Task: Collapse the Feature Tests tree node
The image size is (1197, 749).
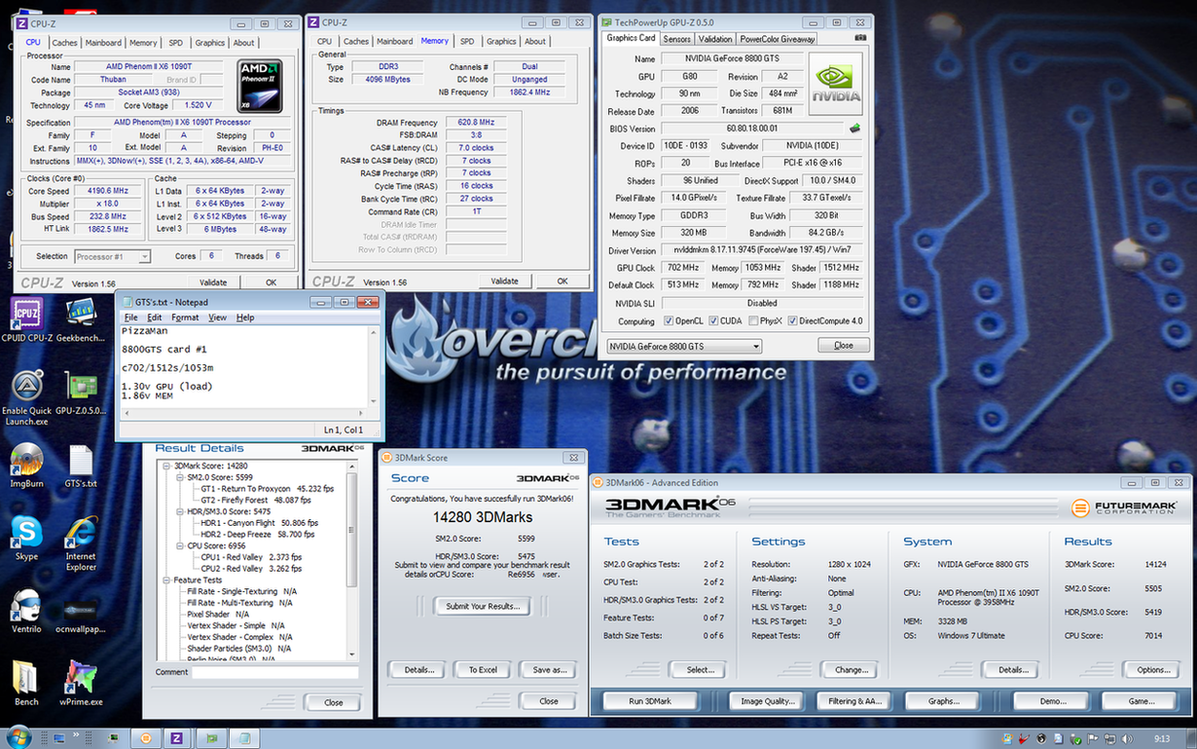Action: (x=166, y=580)
